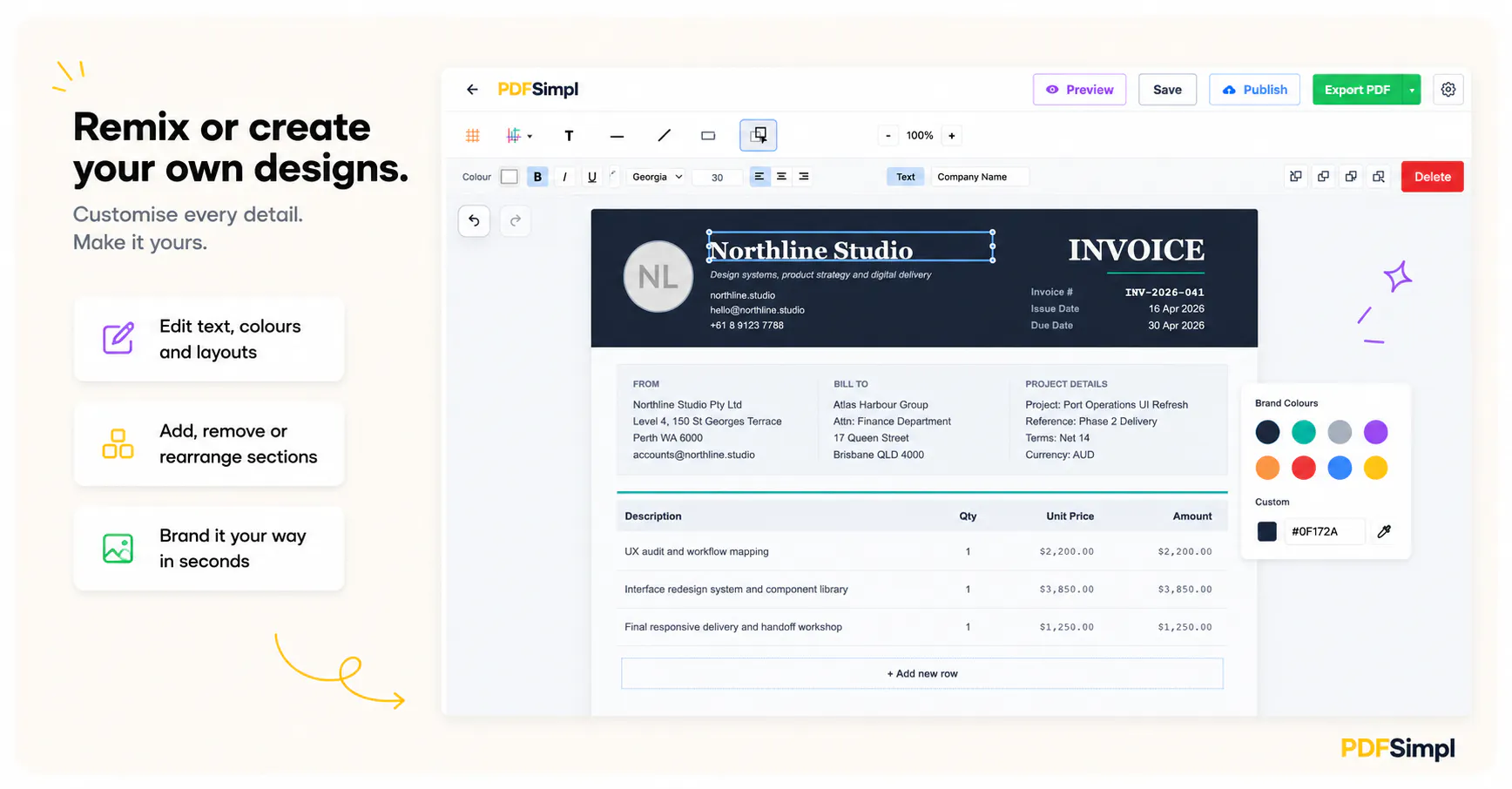This screenshot has height=789, width=1512.
Task: Click the eyedropper colour picker icon
Action: point(1384,531)
